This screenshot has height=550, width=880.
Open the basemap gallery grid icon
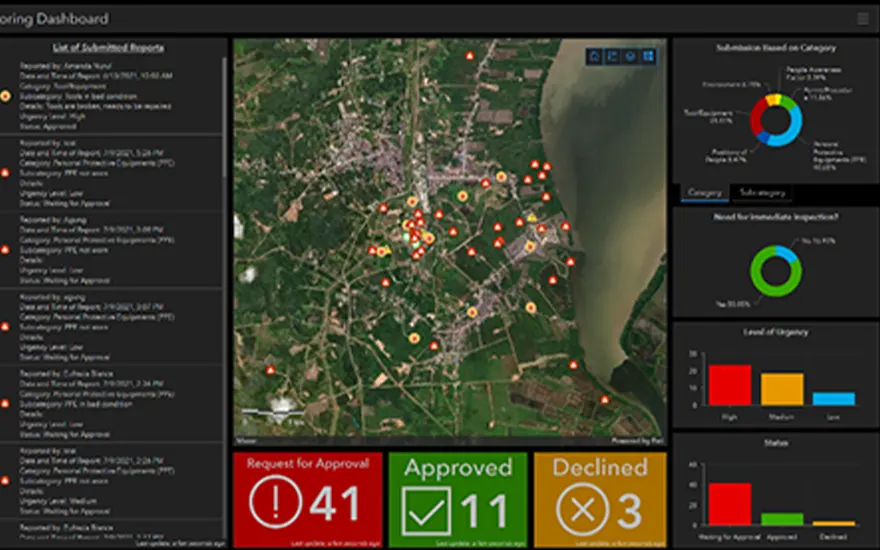coord(649,56)
